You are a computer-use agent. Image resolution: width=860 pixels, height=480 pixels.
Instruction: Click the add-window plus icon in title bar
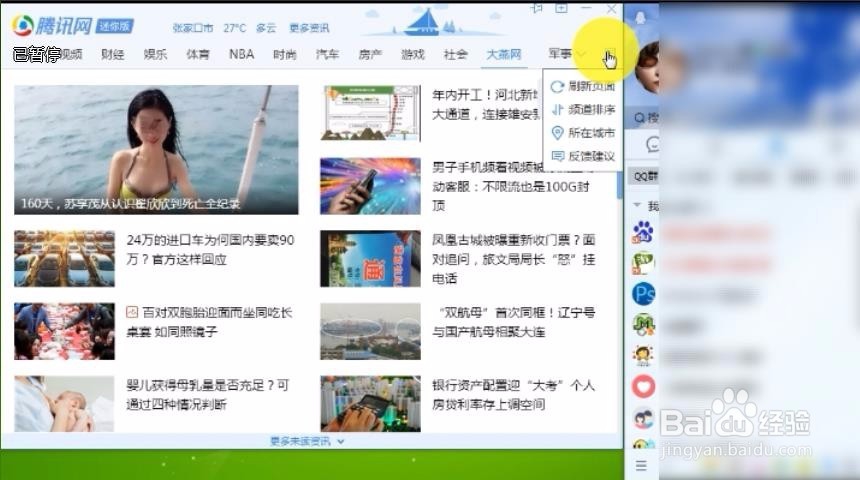[x=561, y=9]
